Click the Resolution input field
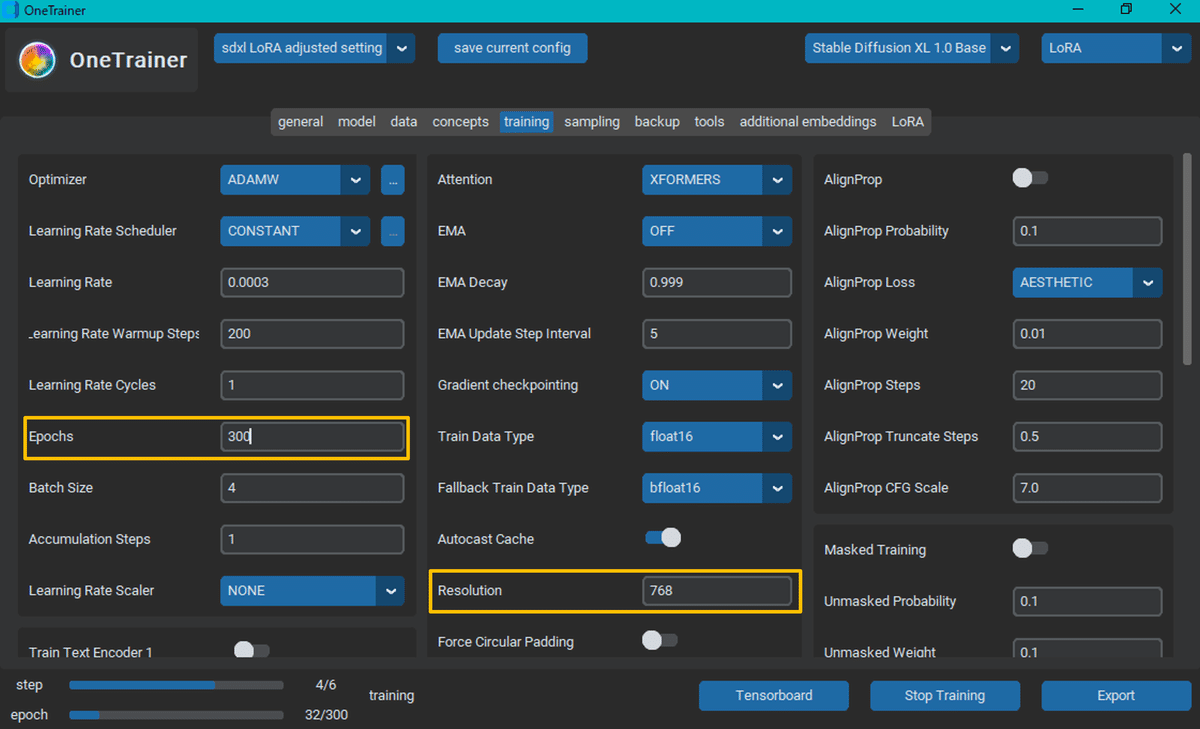 click(x=717, y=591)
